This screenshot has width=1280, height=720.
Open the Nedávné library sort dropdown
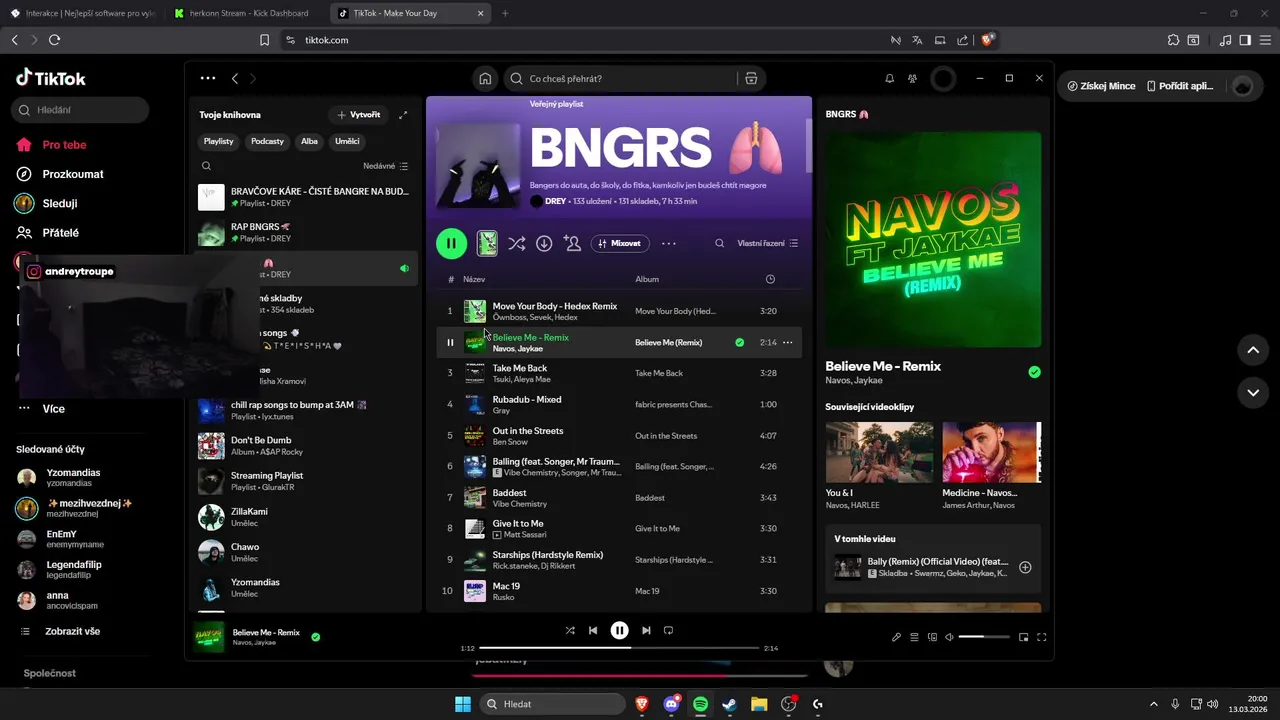coord(385,166)
